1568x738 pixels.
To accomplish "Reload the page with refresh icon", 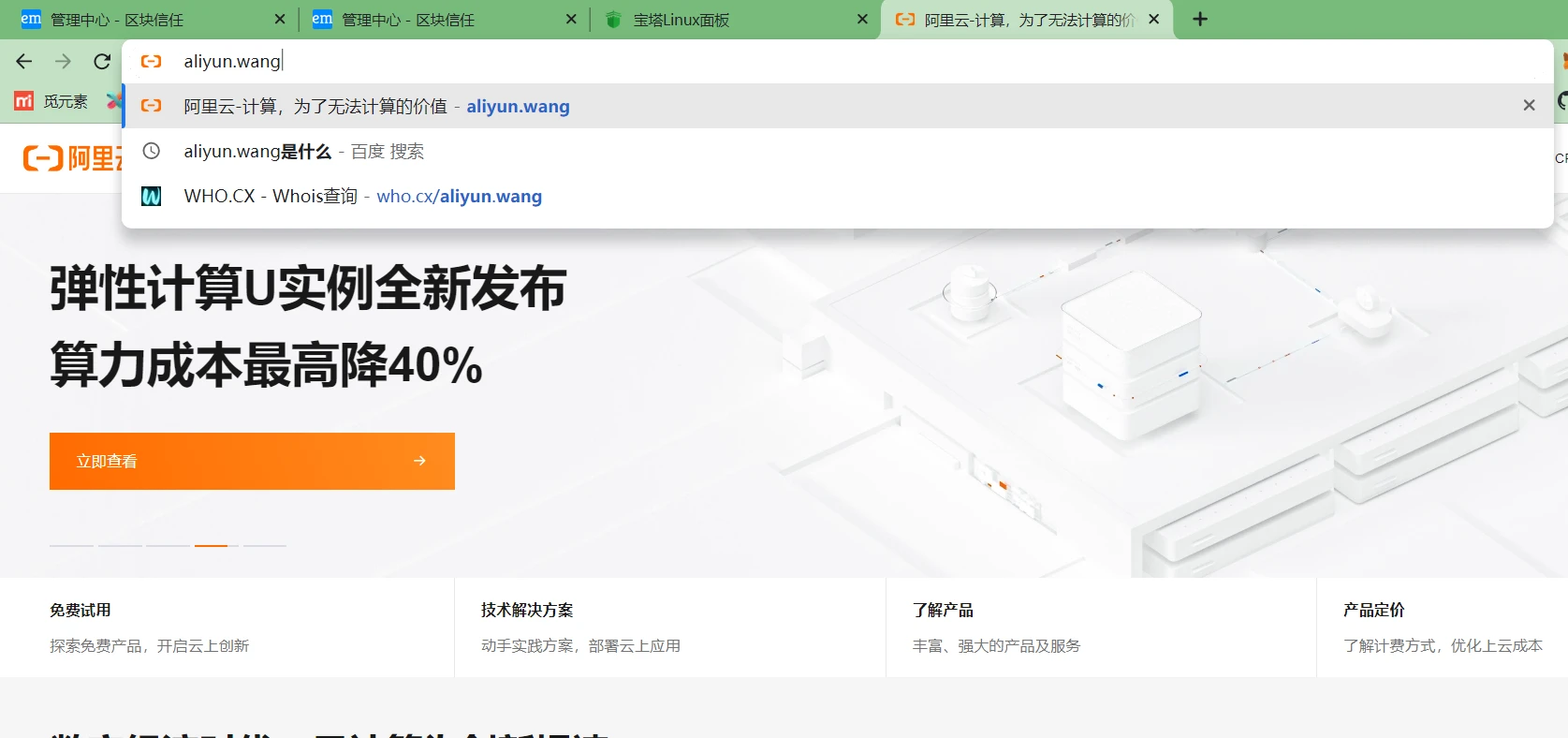I will pos(102,62).
